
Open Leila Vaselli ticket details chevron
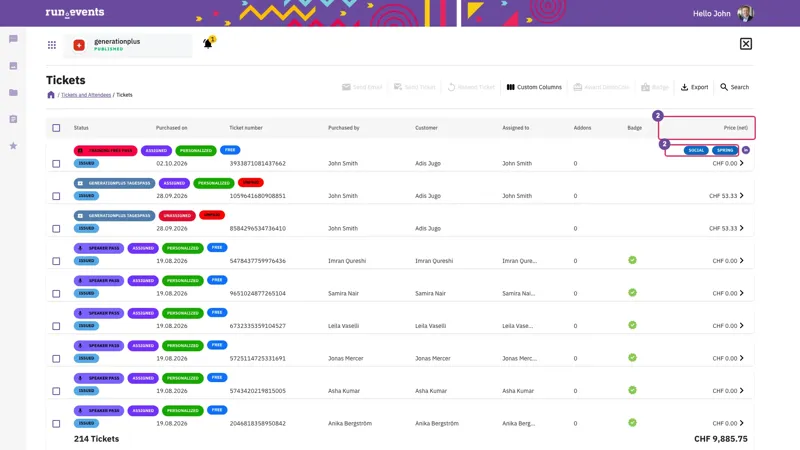click(741, 326)
